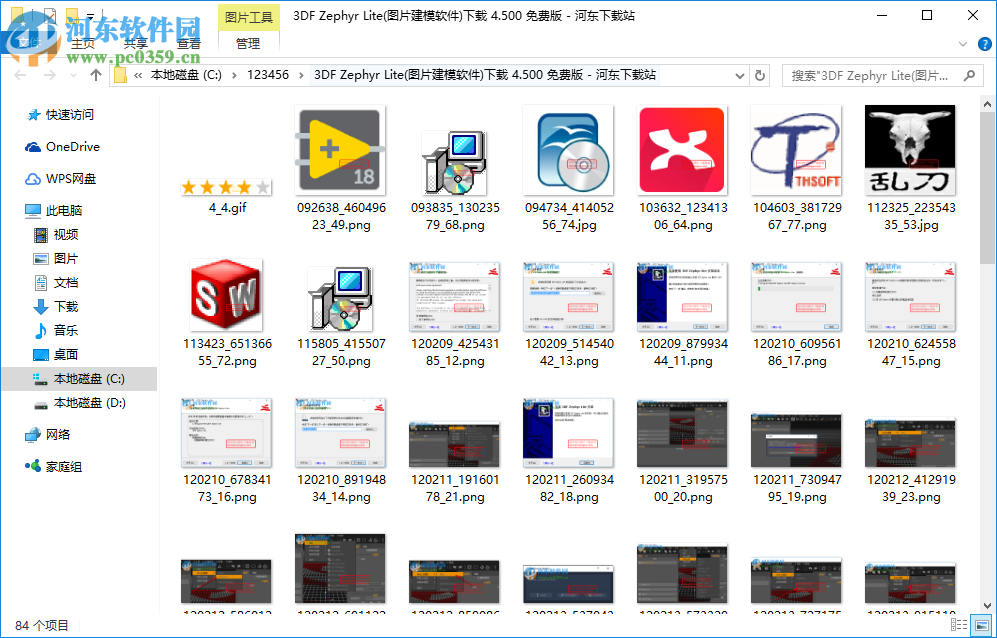Select the 103632_12341306_64.png red X icon file

click(x=682, y=150)
